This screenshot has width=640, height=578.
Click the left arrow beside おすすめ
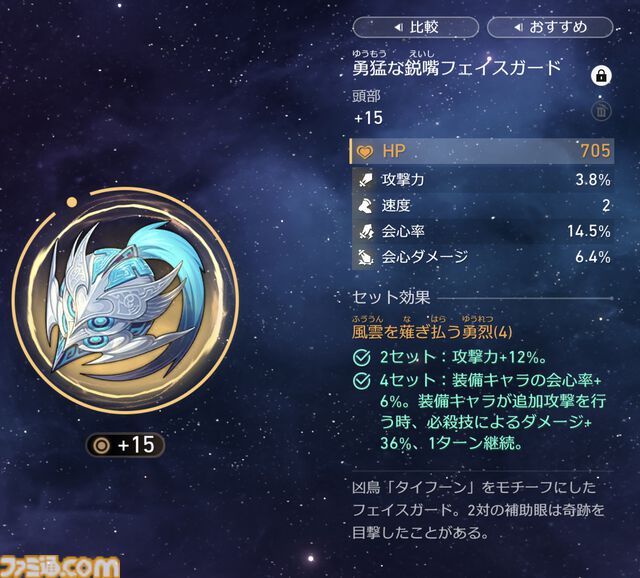(518, 27)
